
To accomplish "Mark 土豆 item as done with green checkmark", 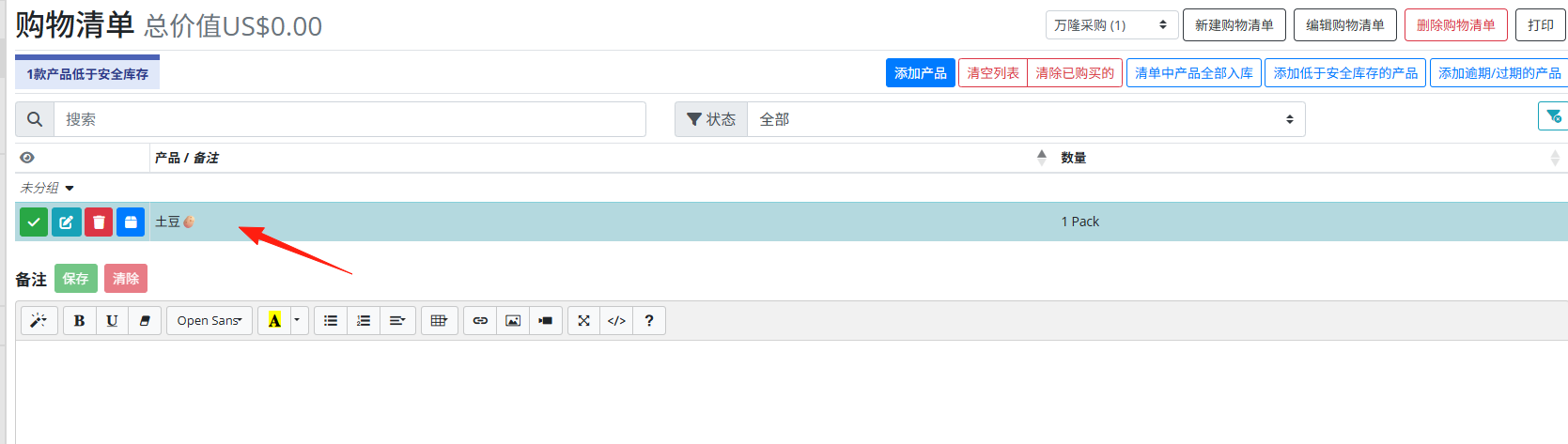I will 34,222.
